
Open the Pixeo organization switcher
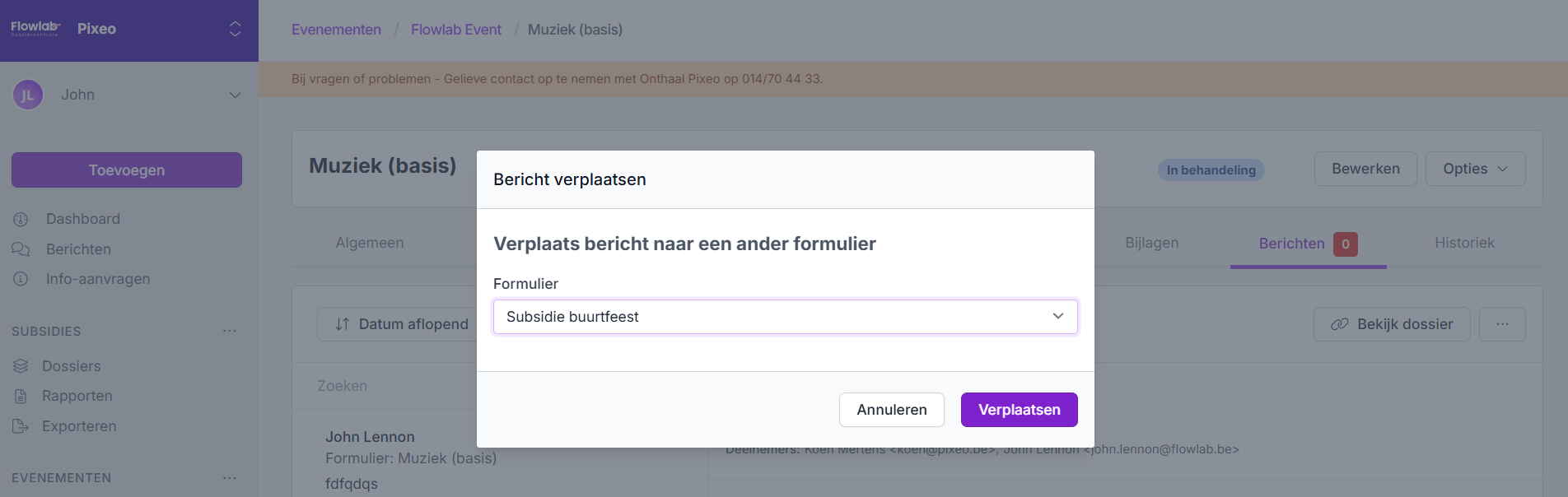(x=235, y=29)
